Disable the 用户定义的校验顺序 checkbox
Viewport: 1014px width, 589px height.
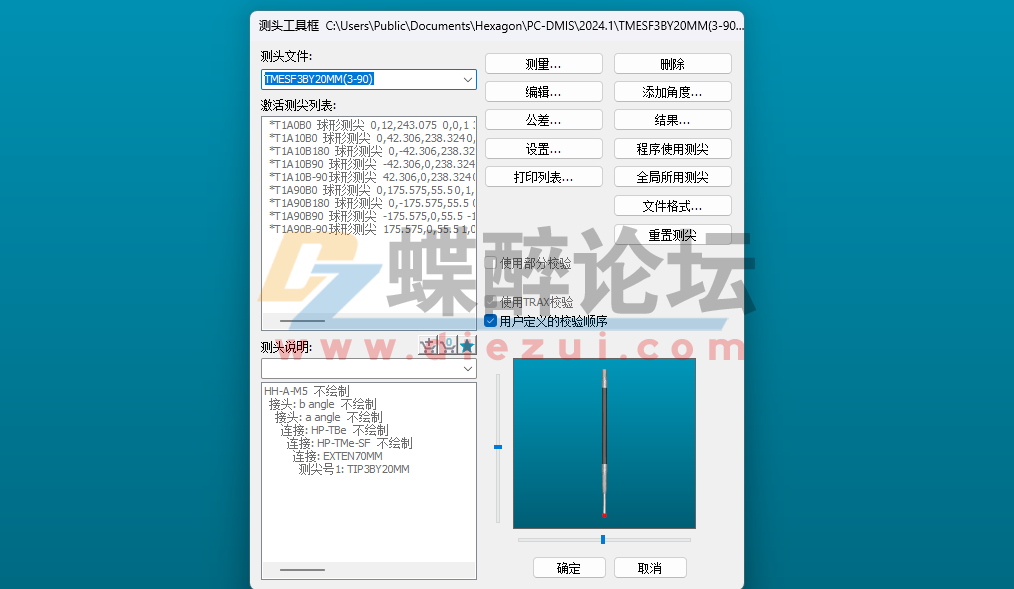click(490, 320)
